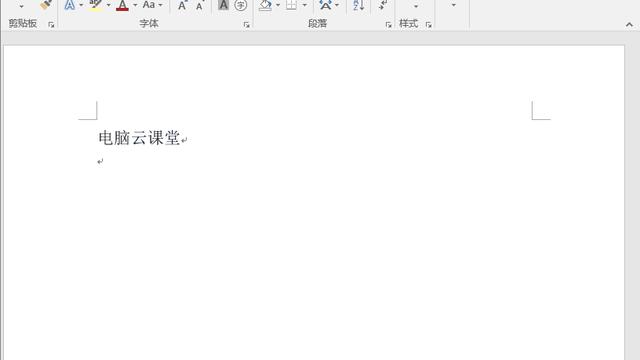Click the Borders icon

(x=291, y=5)
